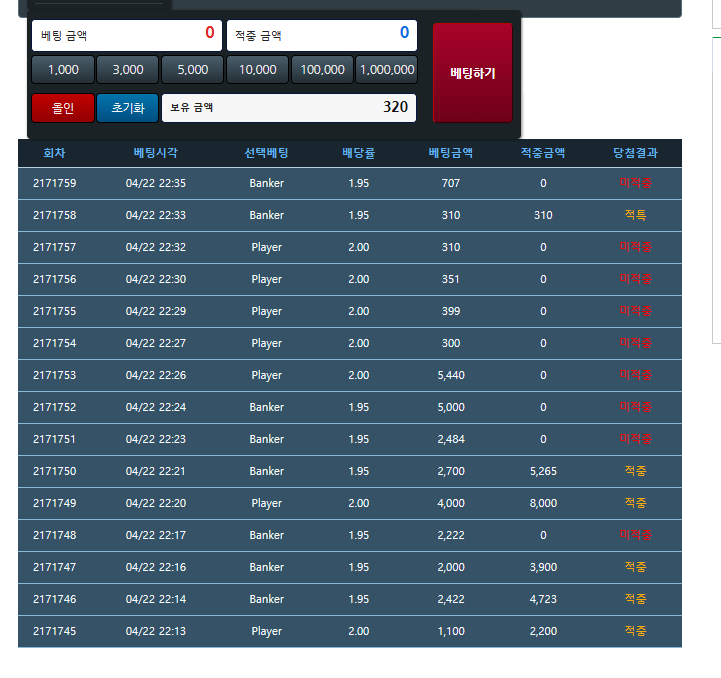The image size is (721, 678).
Task: Choose the 10,000 amount chip
Action: pyautogui.click(x=257, y=70)
